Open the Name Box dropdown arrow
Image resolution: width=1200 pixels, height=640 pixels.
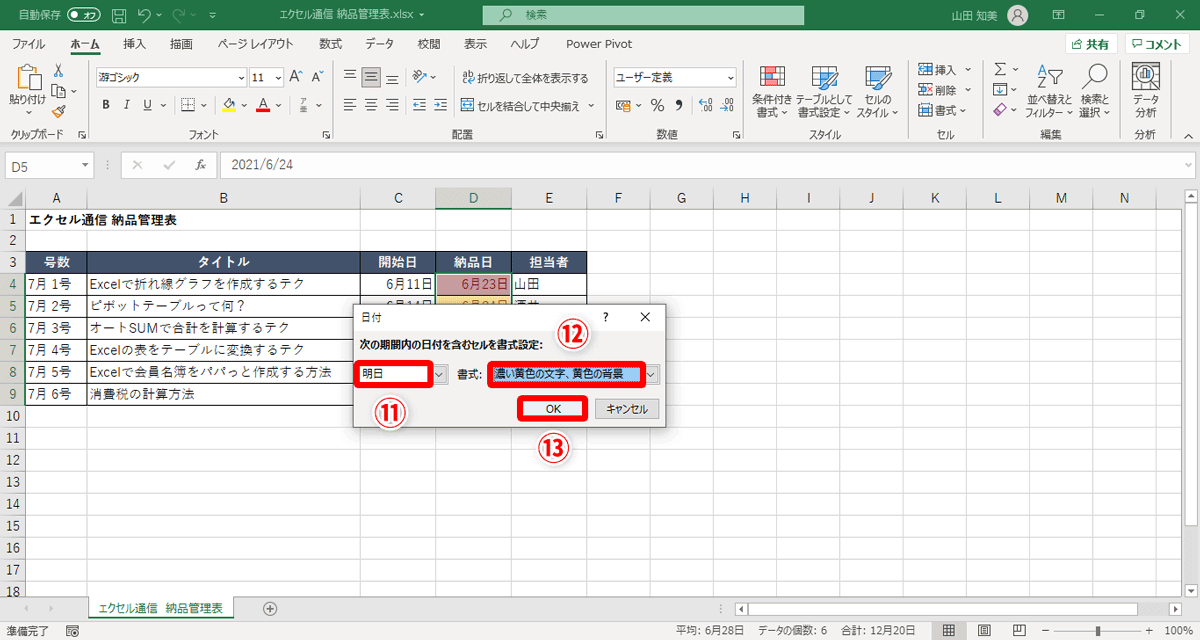pos(86,165)
